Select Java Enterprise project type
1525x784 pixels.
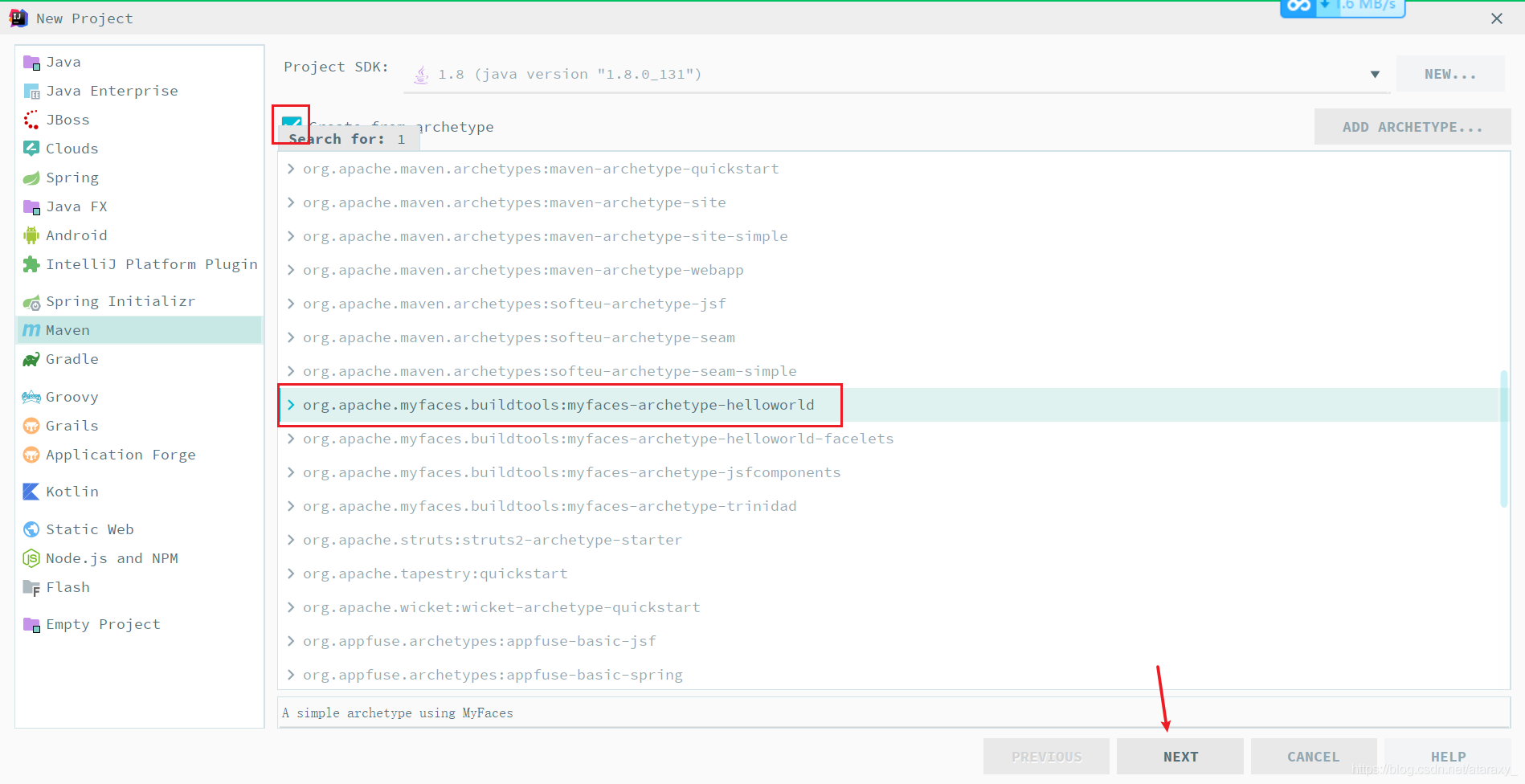[139, 91]
